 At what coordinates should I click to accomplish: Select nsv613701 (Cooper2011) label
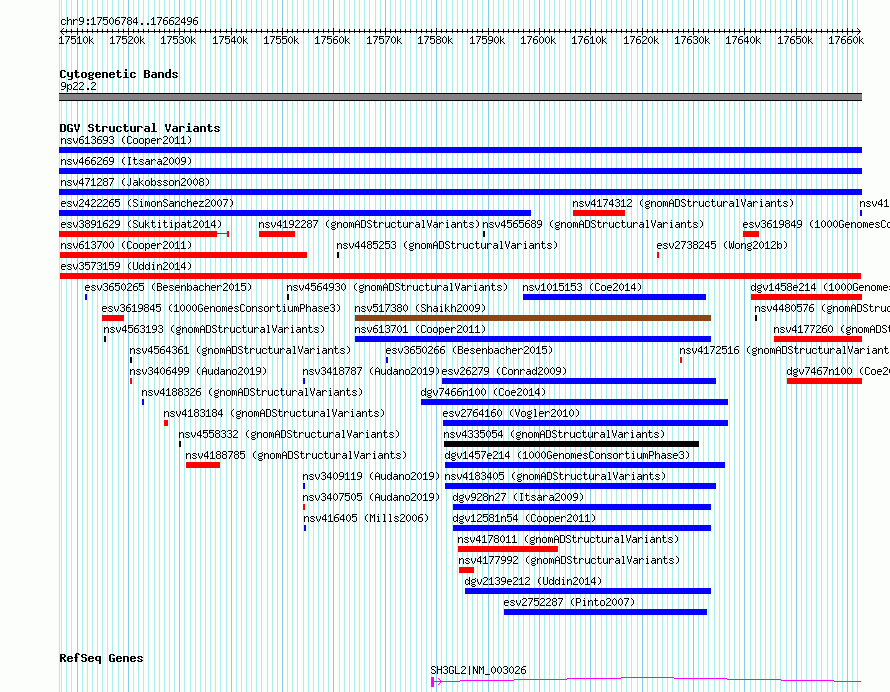pyautogui.click(x=421, y=329)
